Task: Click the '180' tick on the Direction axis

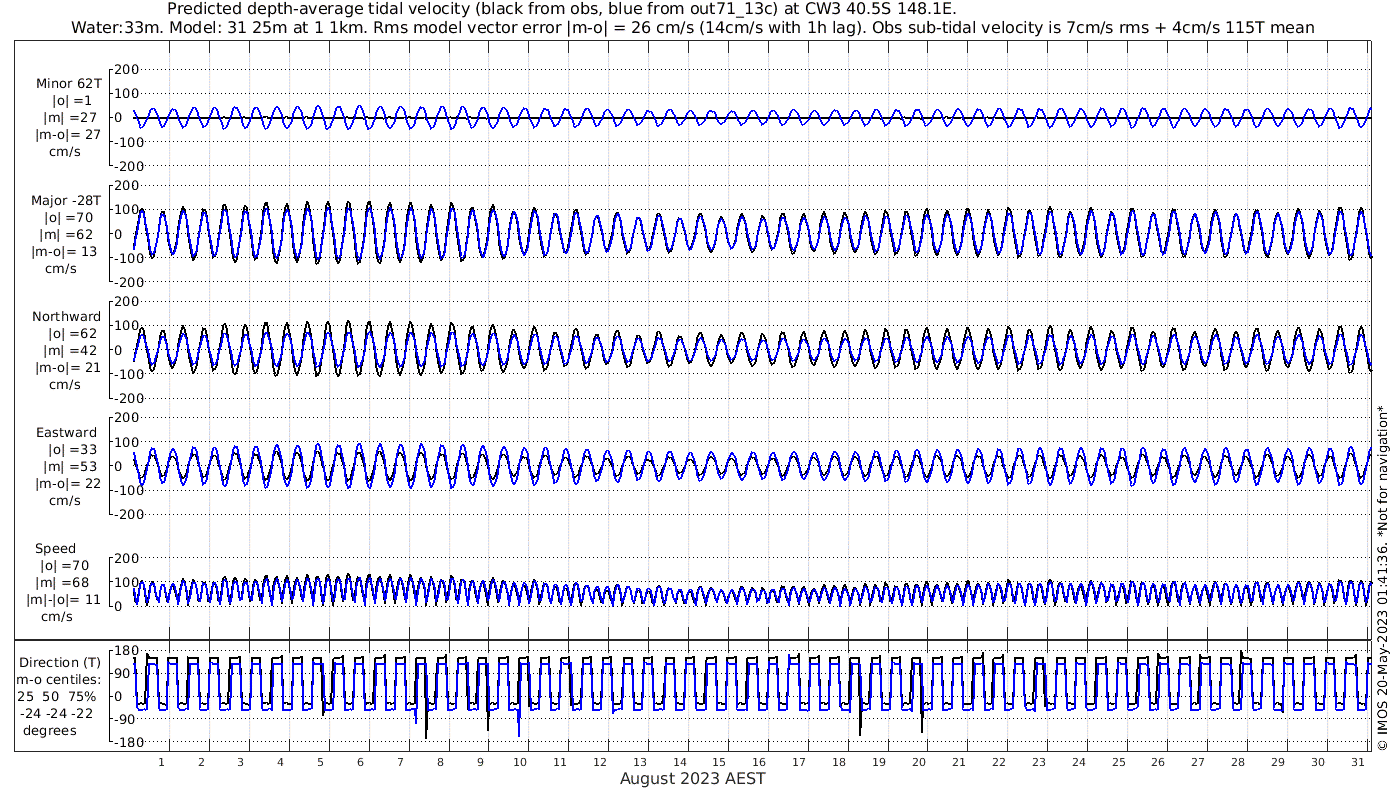Action: coord(126,651)
